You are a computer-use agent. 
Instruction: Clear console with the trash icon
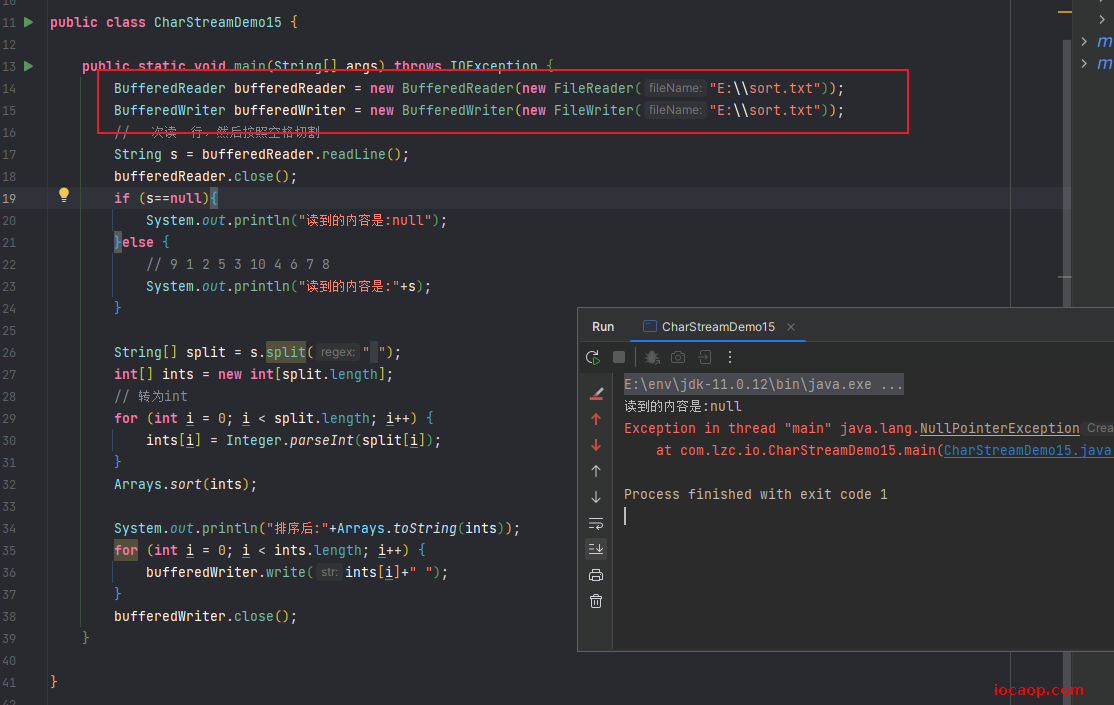[x=596, y=601]
